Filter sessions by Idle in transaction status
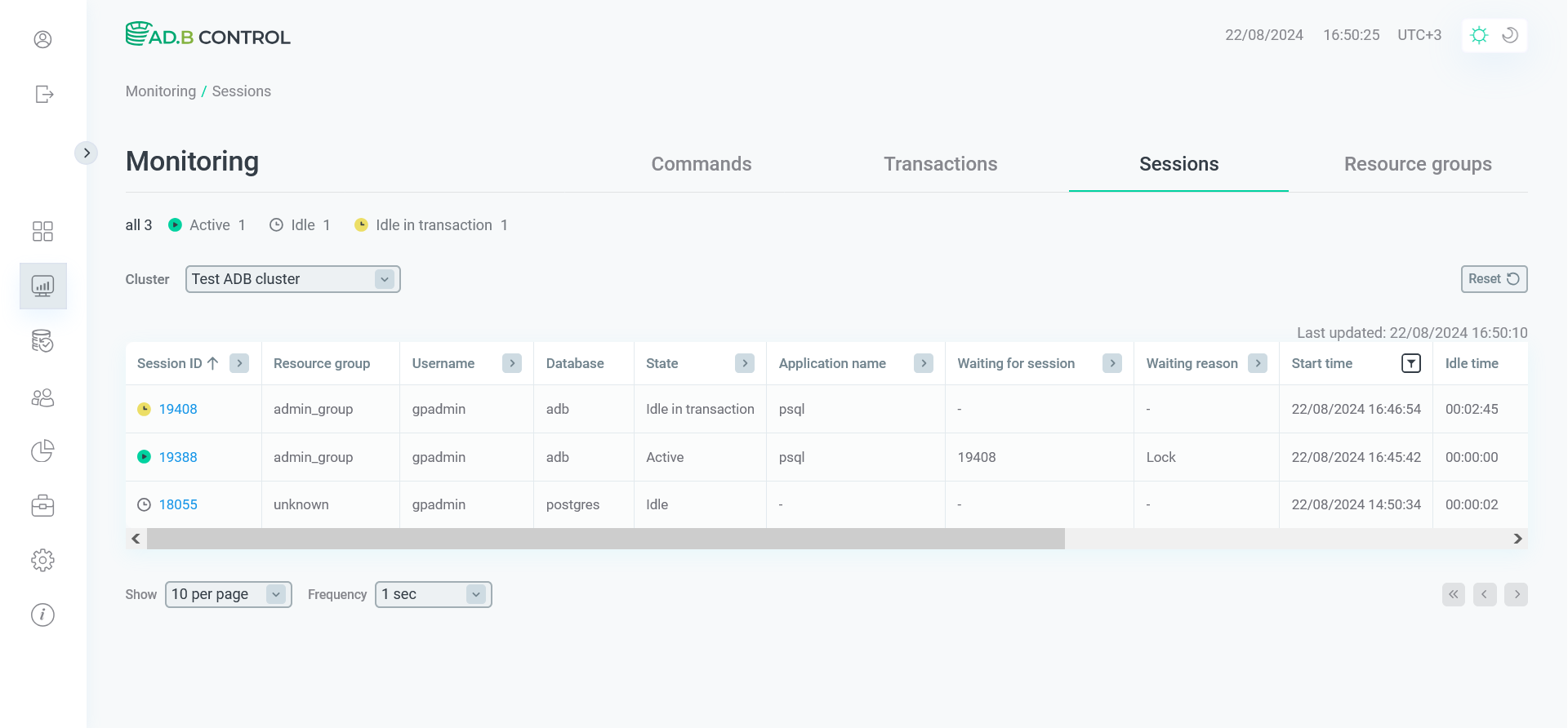Image resolution: width=1568 pixels, height=728 pixels. pos(431,225)
